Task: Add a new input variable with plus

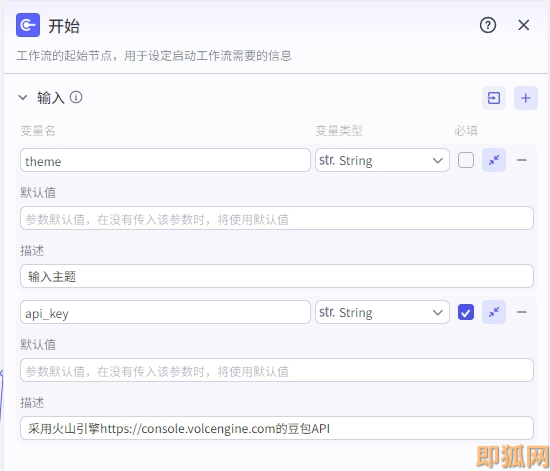Action: click(x=525, y=98)
